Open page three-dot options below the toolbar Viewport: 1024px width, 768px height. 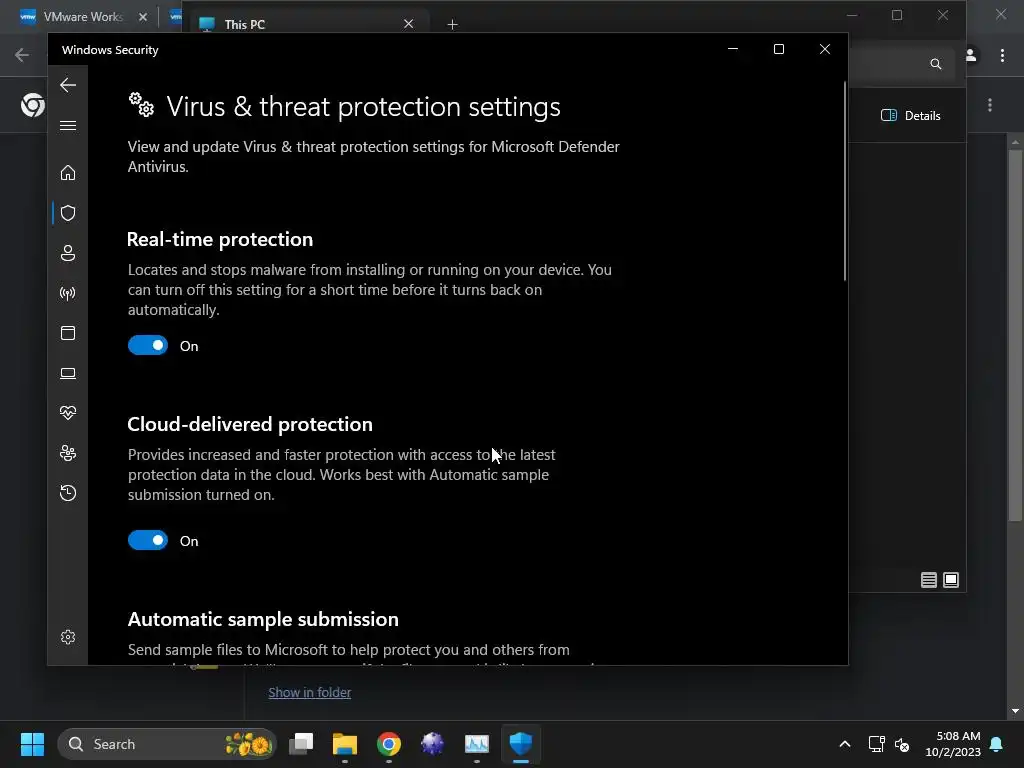click(x=990, y=105)
